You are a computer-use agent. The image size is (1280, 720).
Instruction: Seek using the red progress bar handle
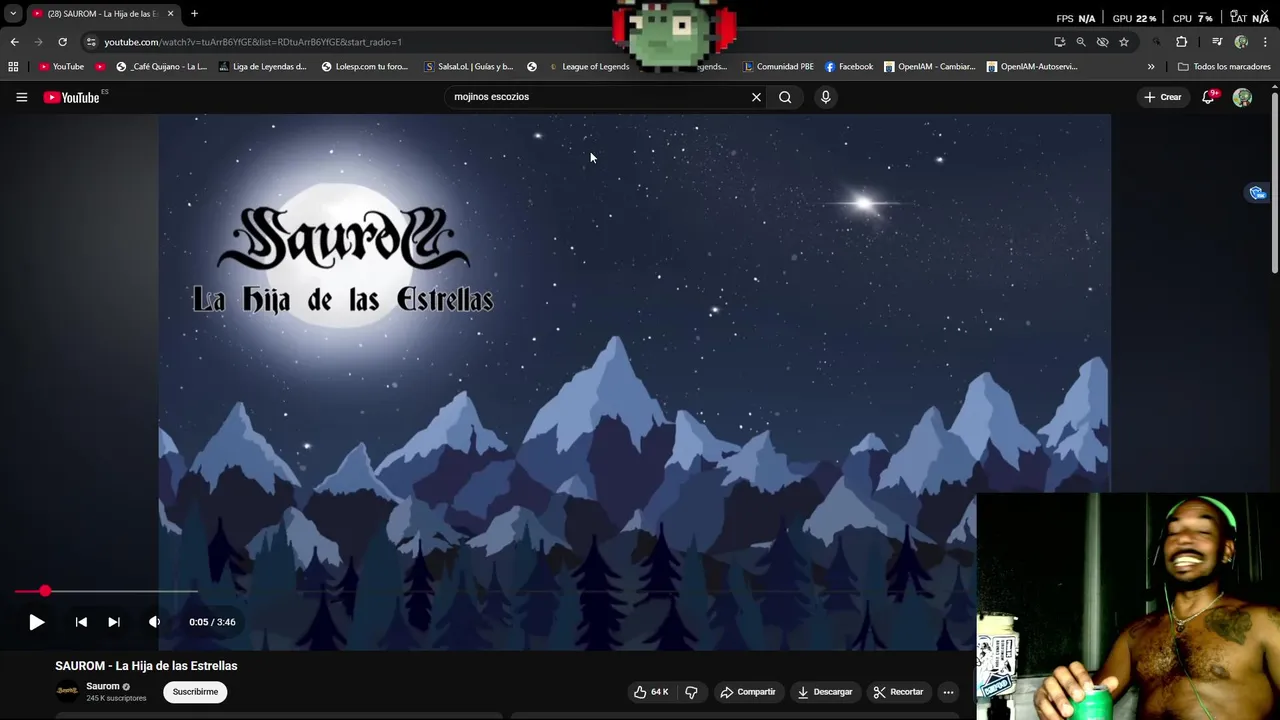tap(45, 591)
